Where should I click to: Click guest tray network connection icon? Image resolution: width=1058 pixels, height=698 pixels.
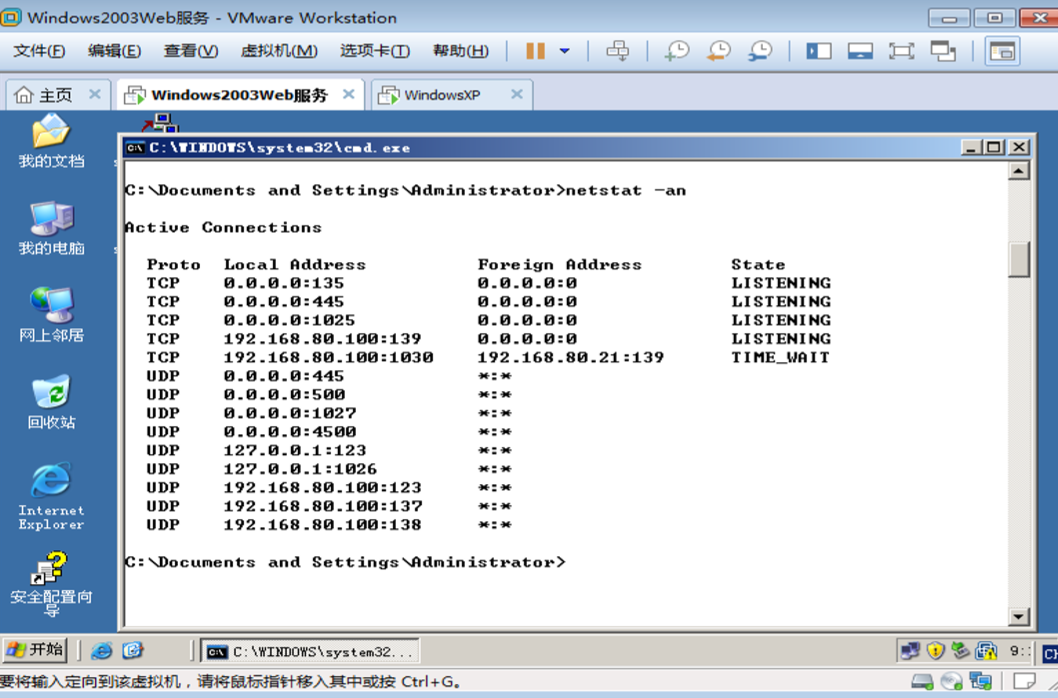[910, 651]
